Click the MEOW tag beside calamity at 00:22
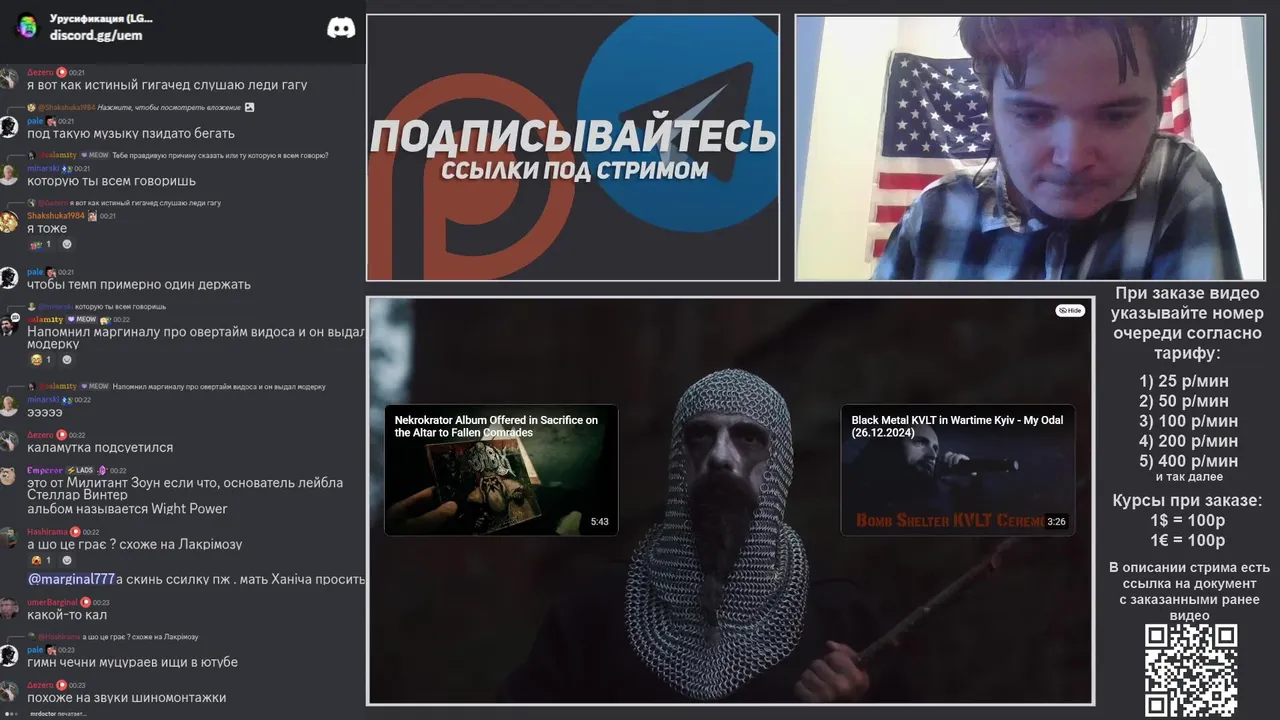Screen dimensions: 1280x720 pyautogui.click(x=81, y=319)
